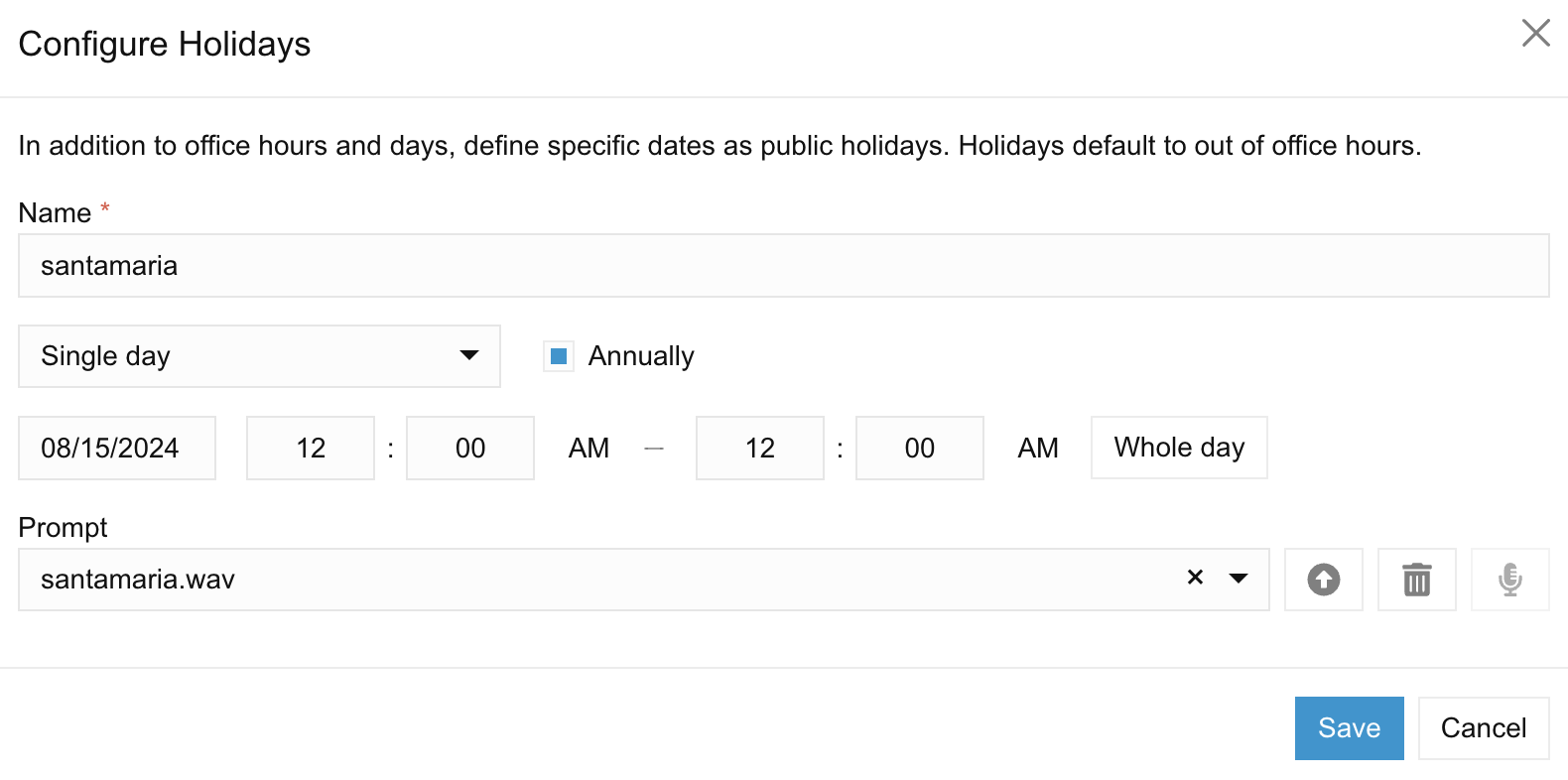Toggle the Annually checkbox
Viewport: 1568px width, 780px height.
coord(559,356)
